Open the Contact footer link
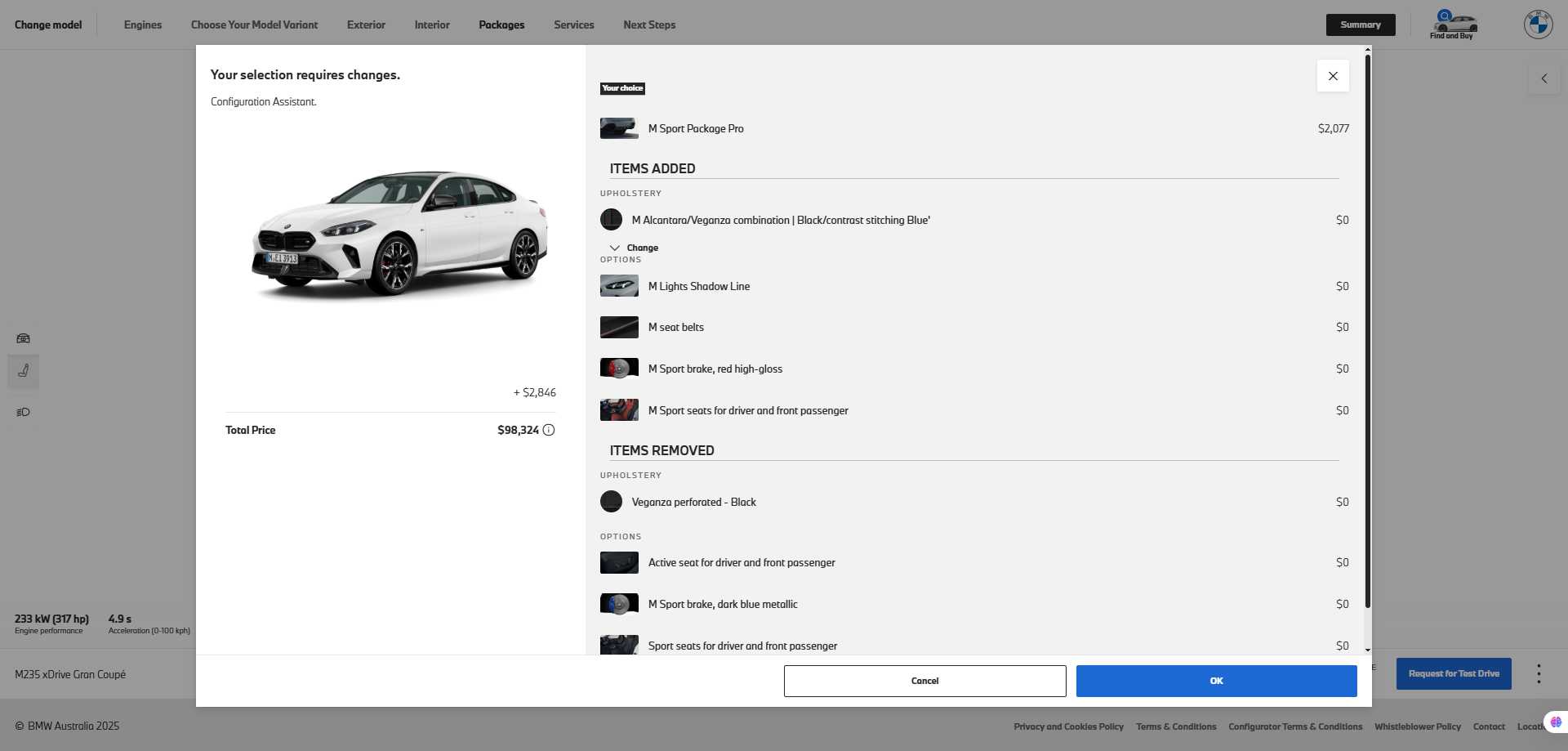 [x=1489, y=726]
